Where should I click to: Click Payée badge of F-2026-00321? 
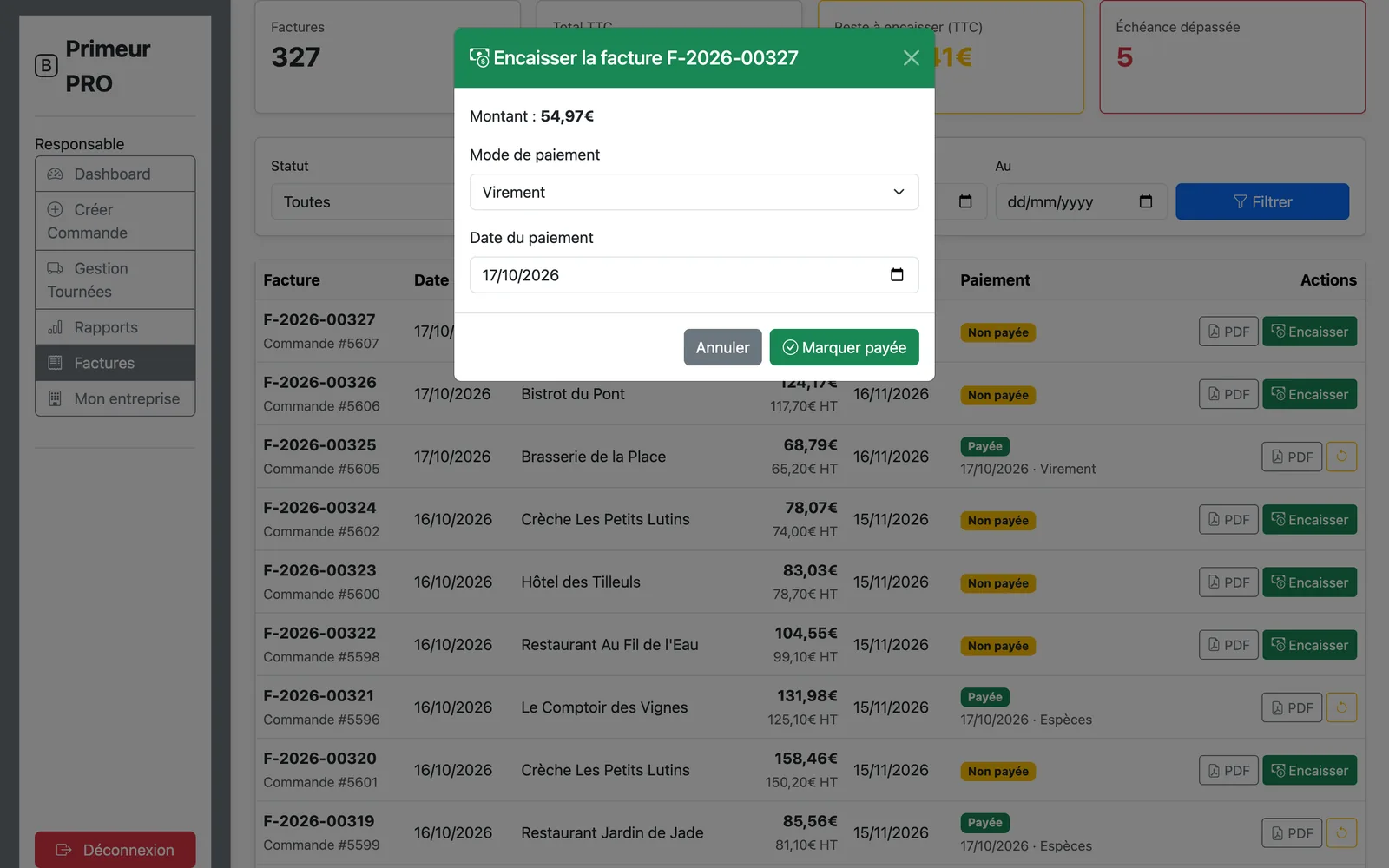[x=984, y=697]
